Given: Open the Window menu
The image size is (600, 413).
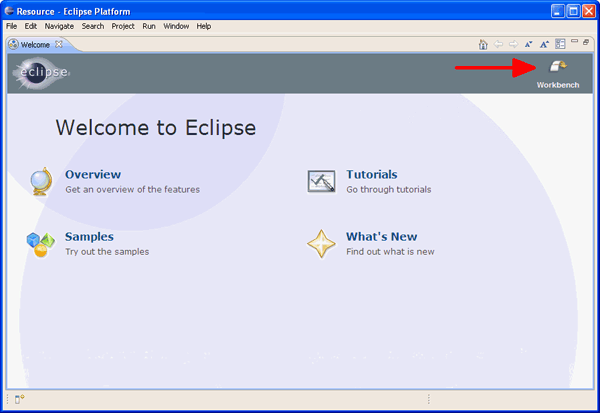Looking at the screenshot, I should 176,26.
